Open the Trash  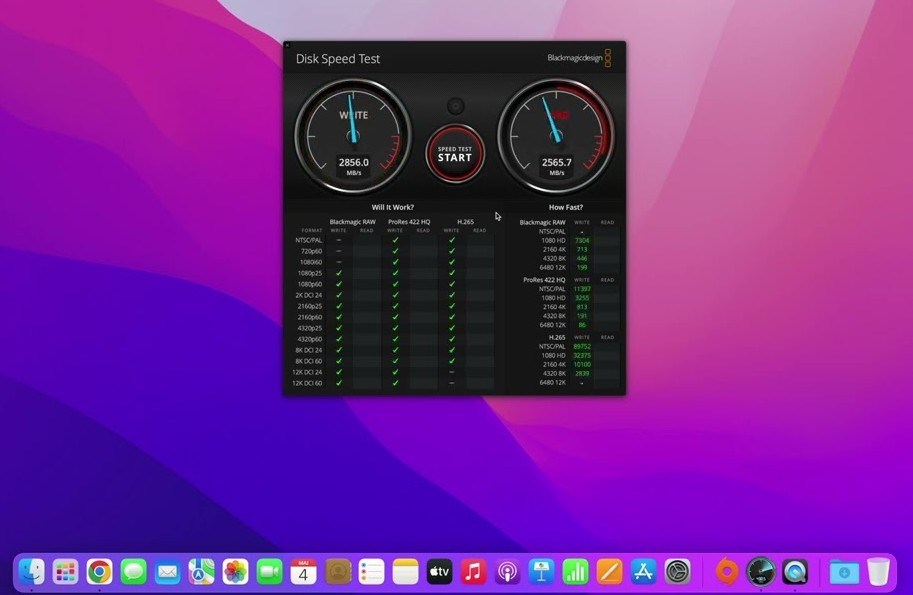pos(878,572)
